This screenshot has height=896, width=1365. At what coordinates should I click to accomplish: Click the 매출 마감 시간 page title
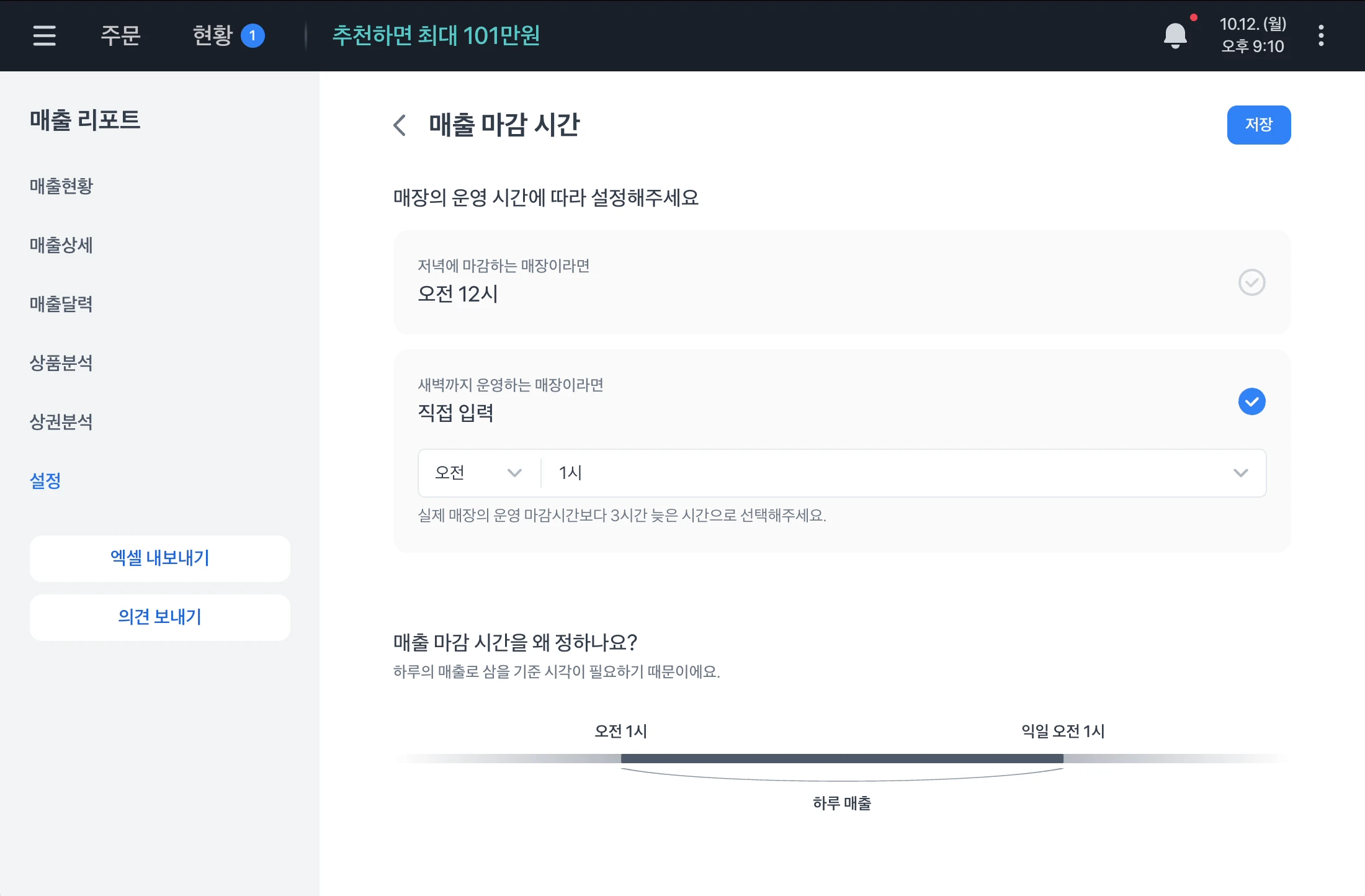[x=504, y=125]
